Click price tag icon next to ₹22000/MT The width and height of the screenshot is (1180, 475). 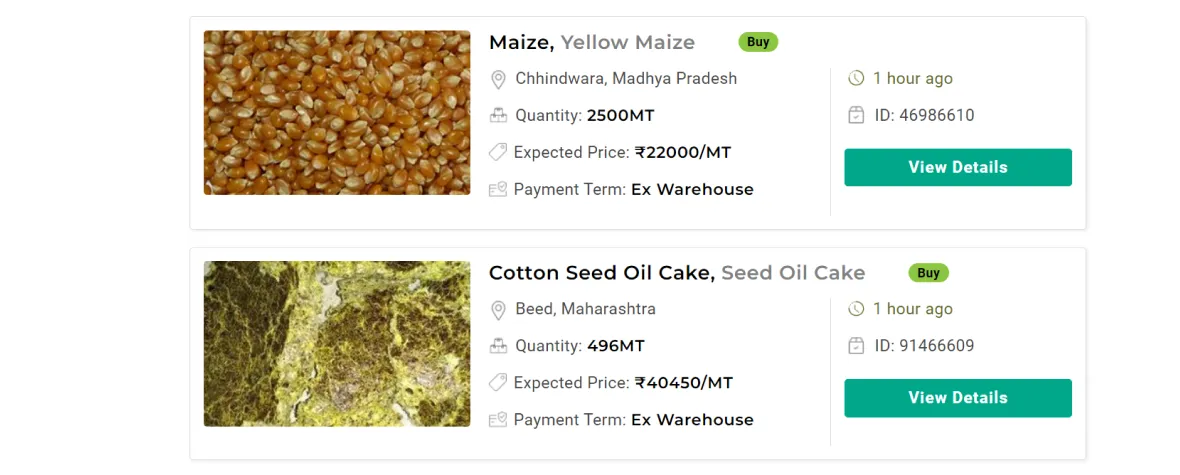pyautogui.click(x=497, y=152)
